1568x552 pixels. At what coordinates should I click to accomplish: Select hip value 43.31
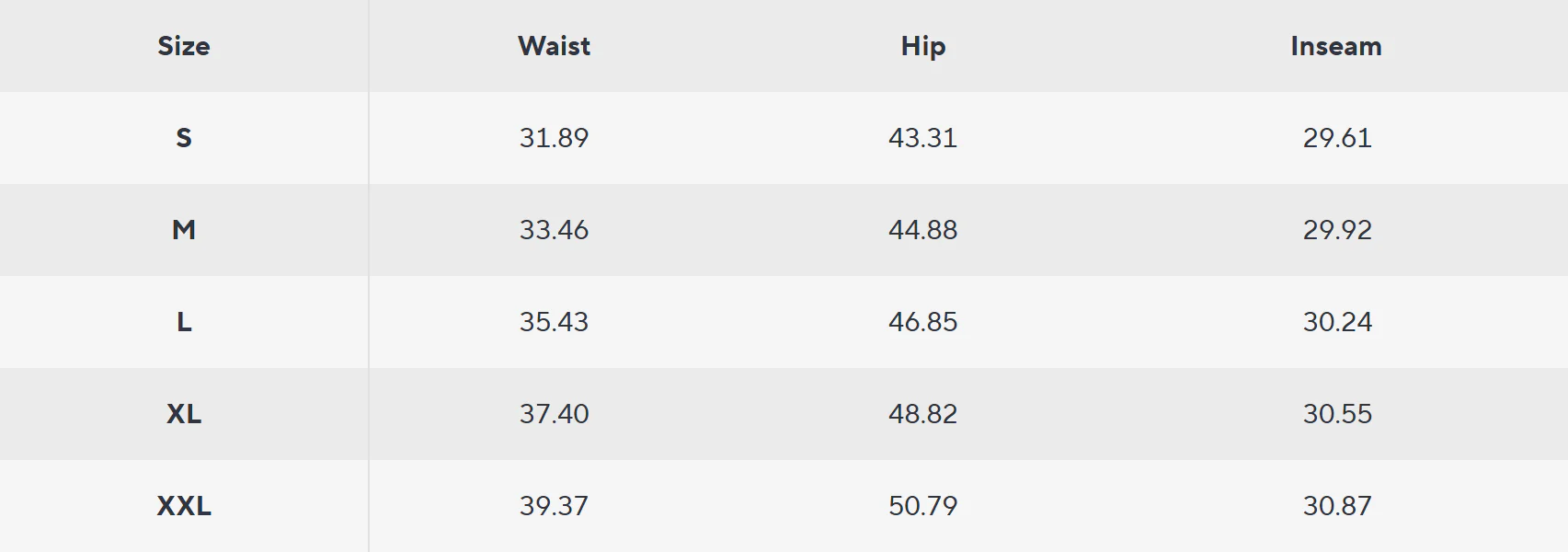click(922, 138)
